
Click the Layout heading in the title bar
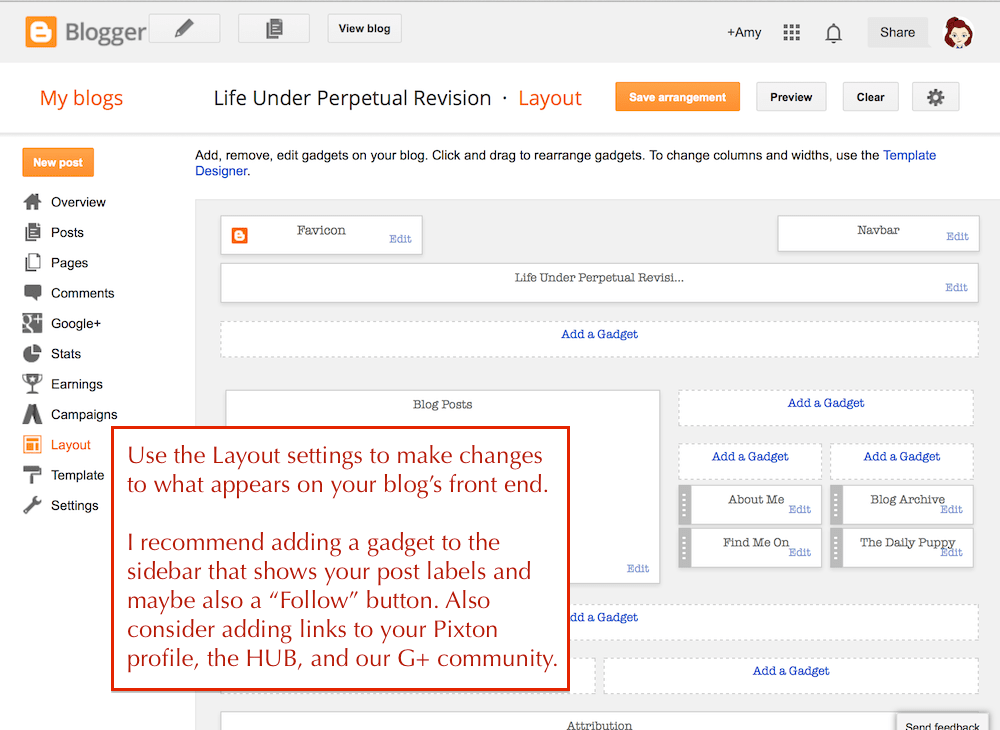(x=550, y=98)
